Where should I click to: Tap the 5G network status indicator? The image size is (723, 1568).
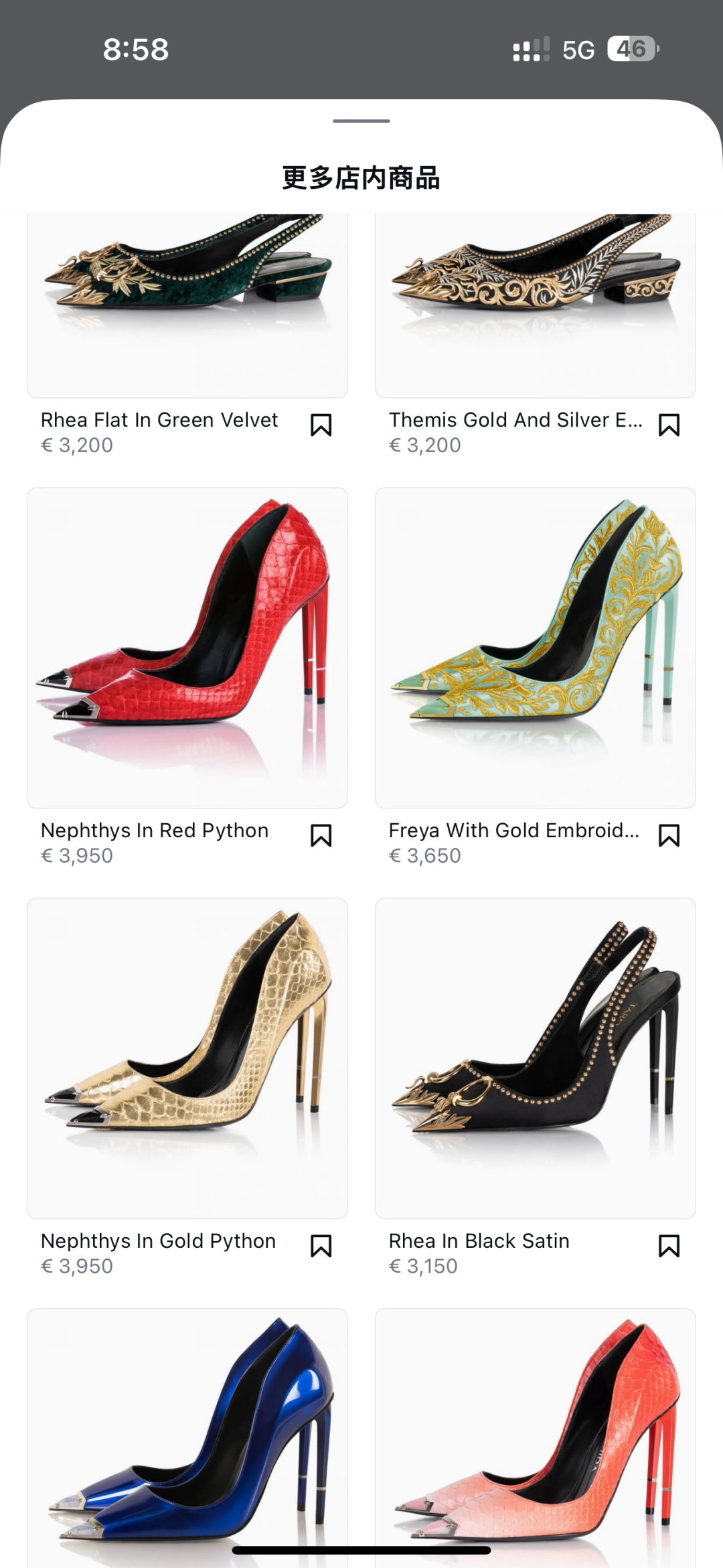coord(578,50)
